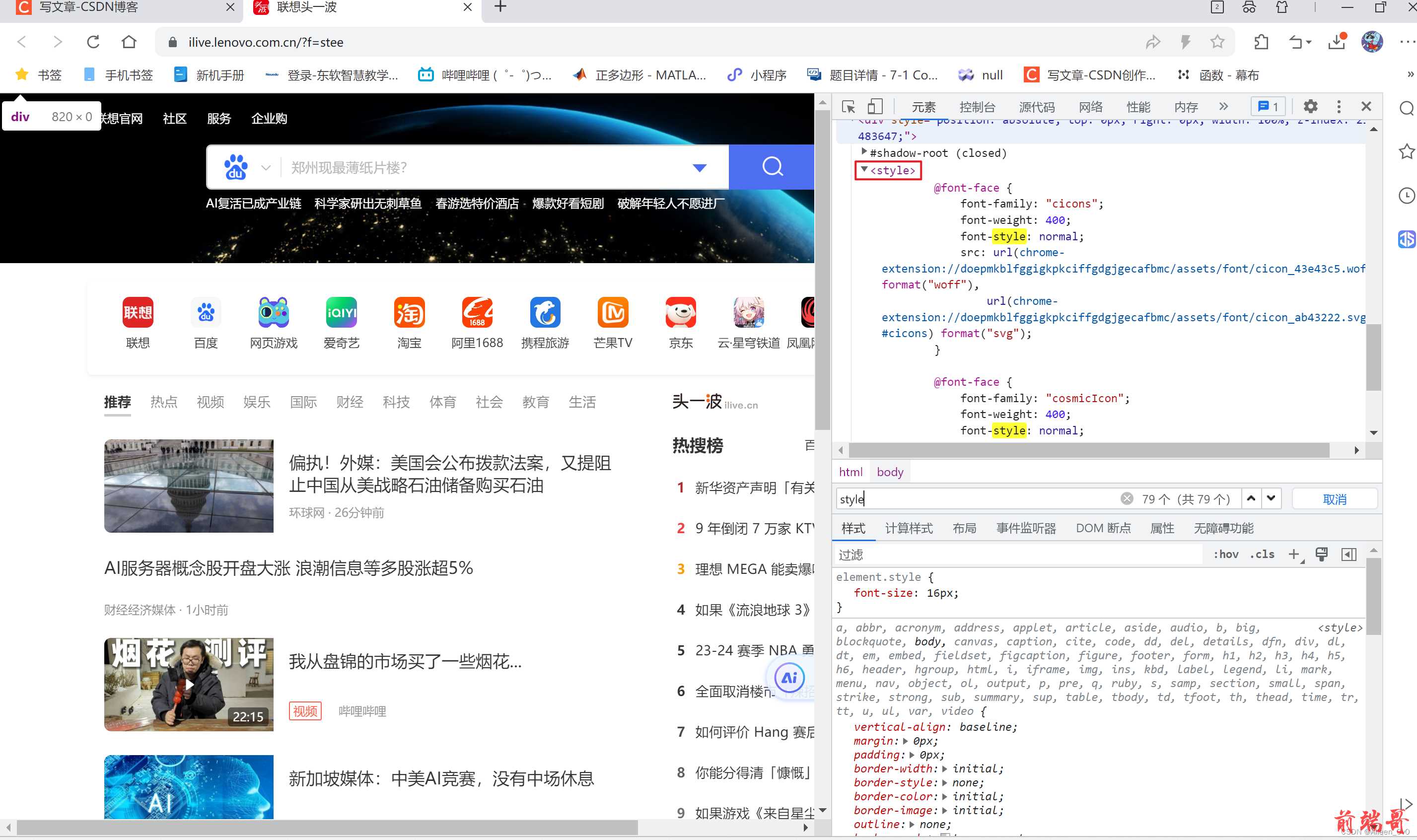The image size is (1417, 840).
Task: Open the 联想 Lenovo shortcut icon
Action: pos(138,312)
